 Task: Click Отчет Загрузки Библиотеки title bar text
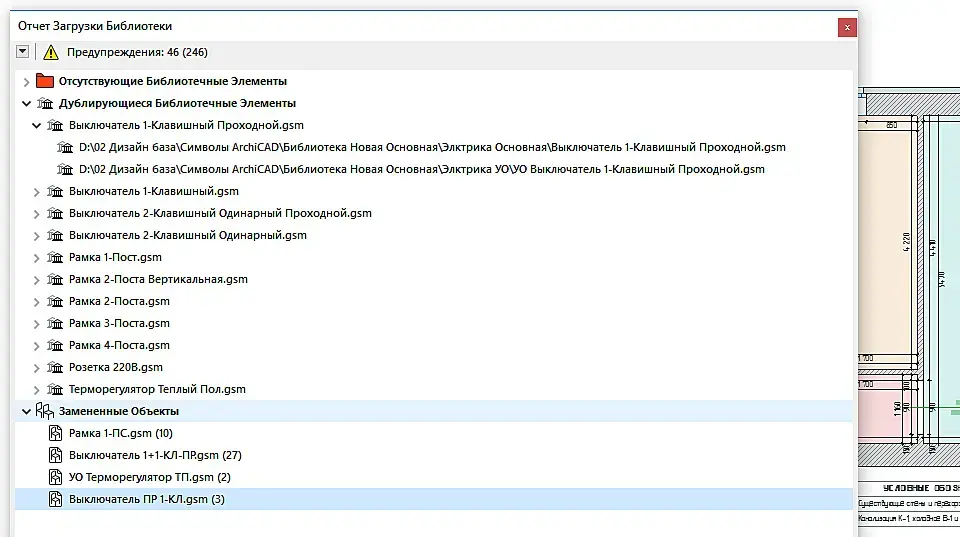pos(95,26)
